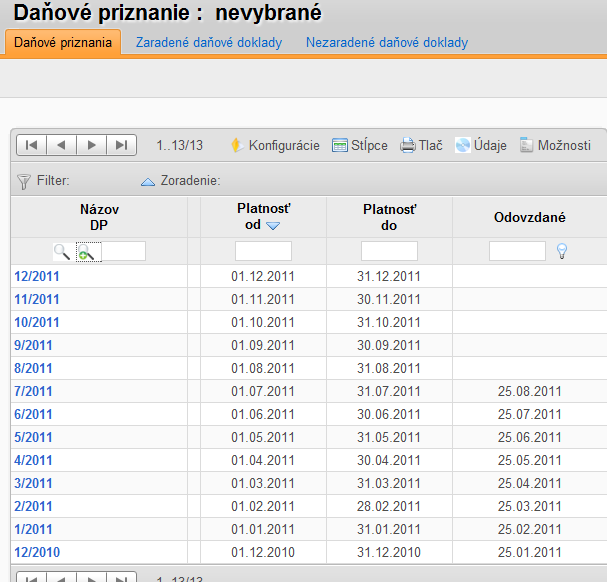Open Stĺpce column chooser
607x582 pixels.
coord(360,146)
